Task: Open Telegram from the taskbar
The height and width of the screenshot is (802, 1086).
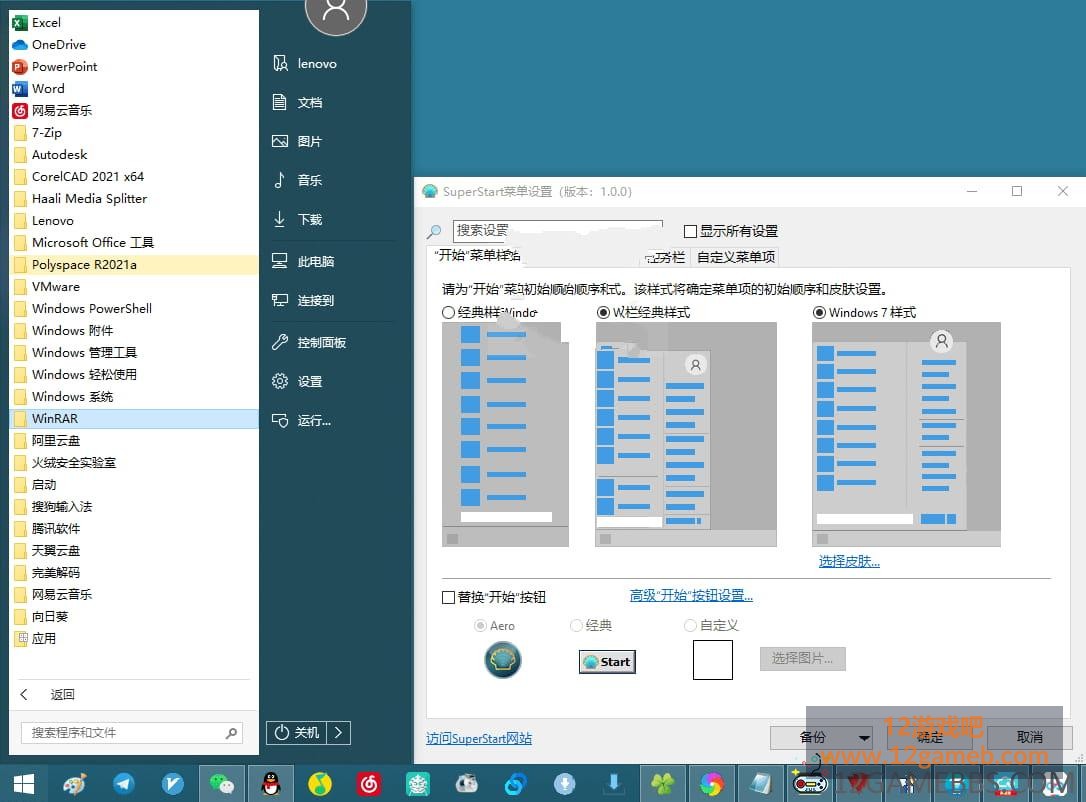Action: [123, 784]
